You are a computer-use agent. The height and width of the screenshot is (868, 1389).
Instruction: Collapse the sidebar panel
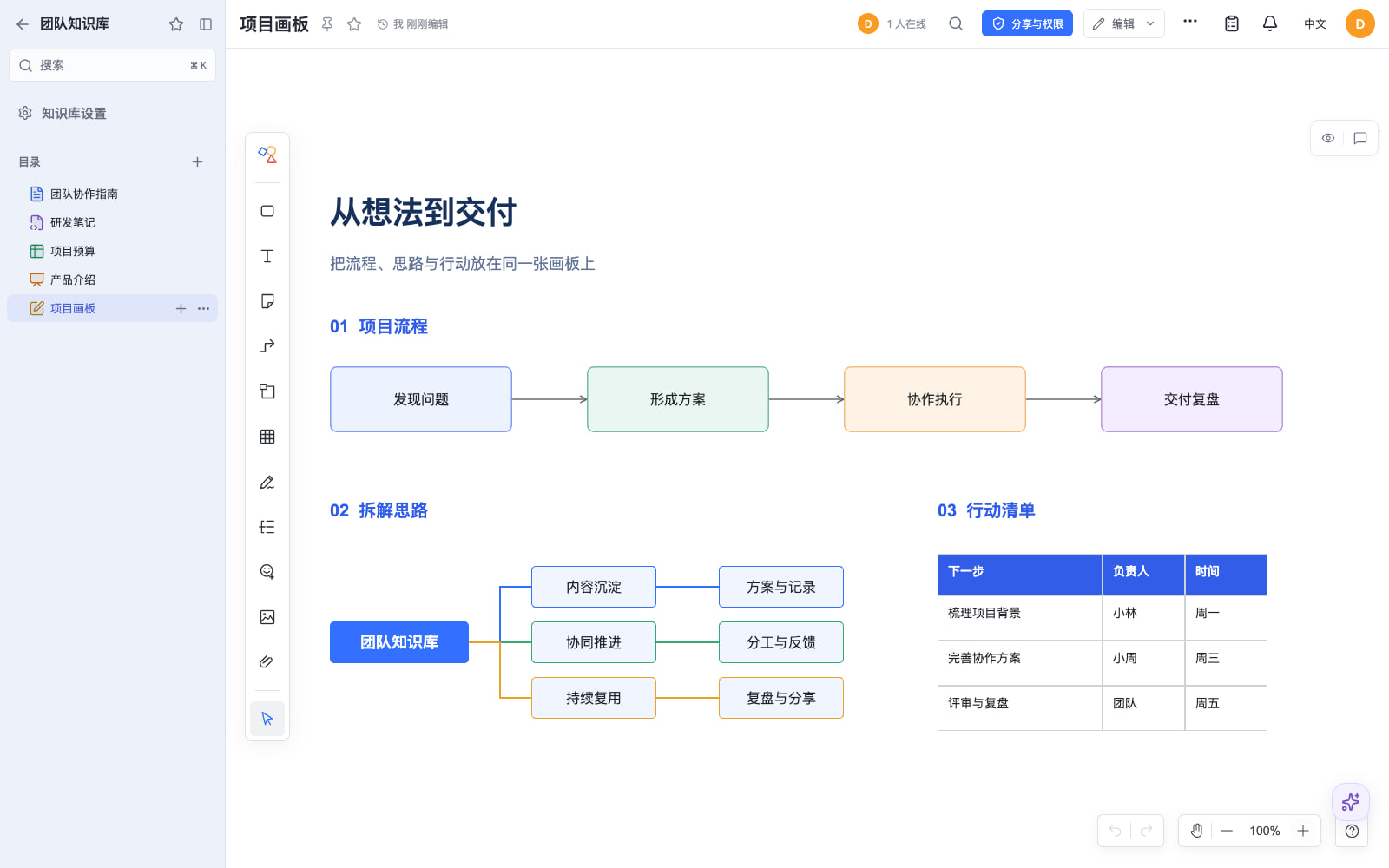click(206, 24)
